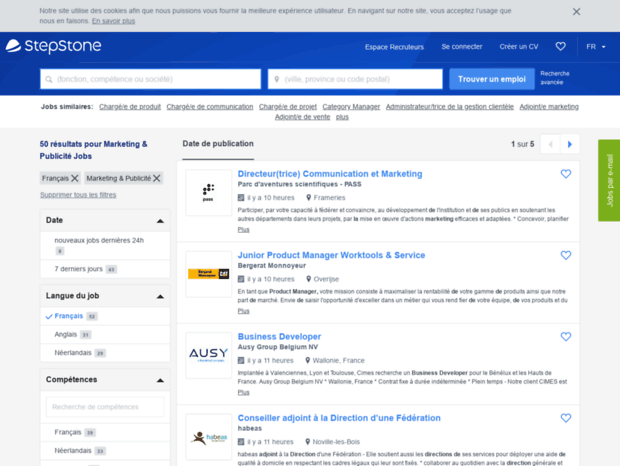Click the Trouver un emploi button

(x=492, y=79)
